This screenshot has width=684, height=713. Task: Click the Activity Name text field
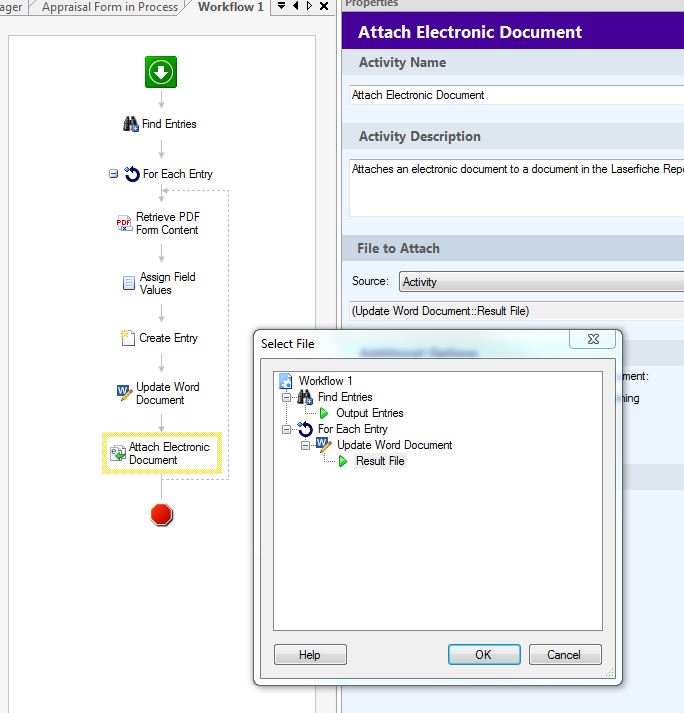click(515, 95)
